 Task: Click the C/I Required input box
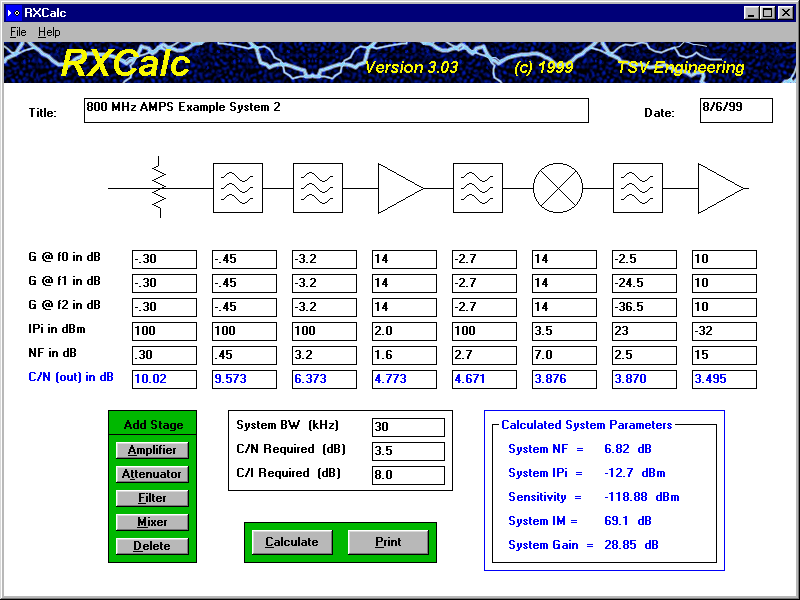(x=408, y=475)
